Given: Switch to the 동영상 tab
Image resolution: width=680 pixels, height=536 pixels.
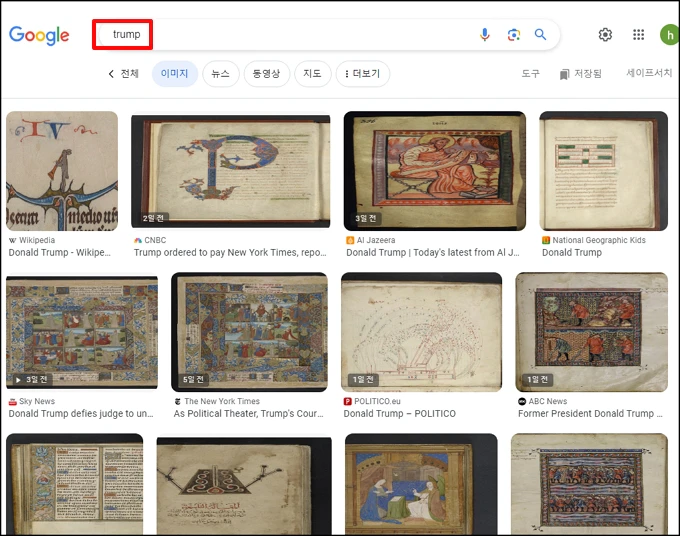Looking at the screenshot, I should [266, 74].
